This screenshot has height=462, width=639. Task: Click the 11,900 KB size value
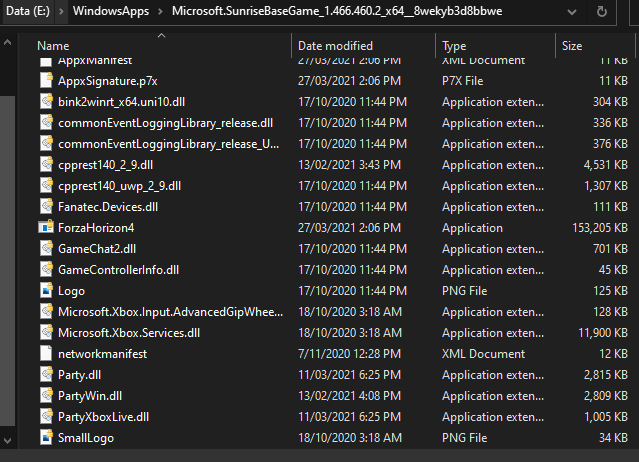click(603, 333)
